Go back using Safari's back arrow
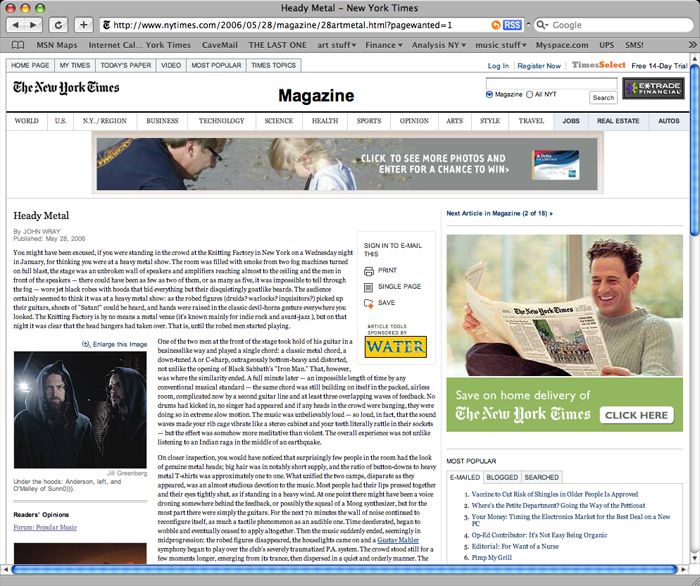This screenshot has width=700, height=586. (16, 25)
